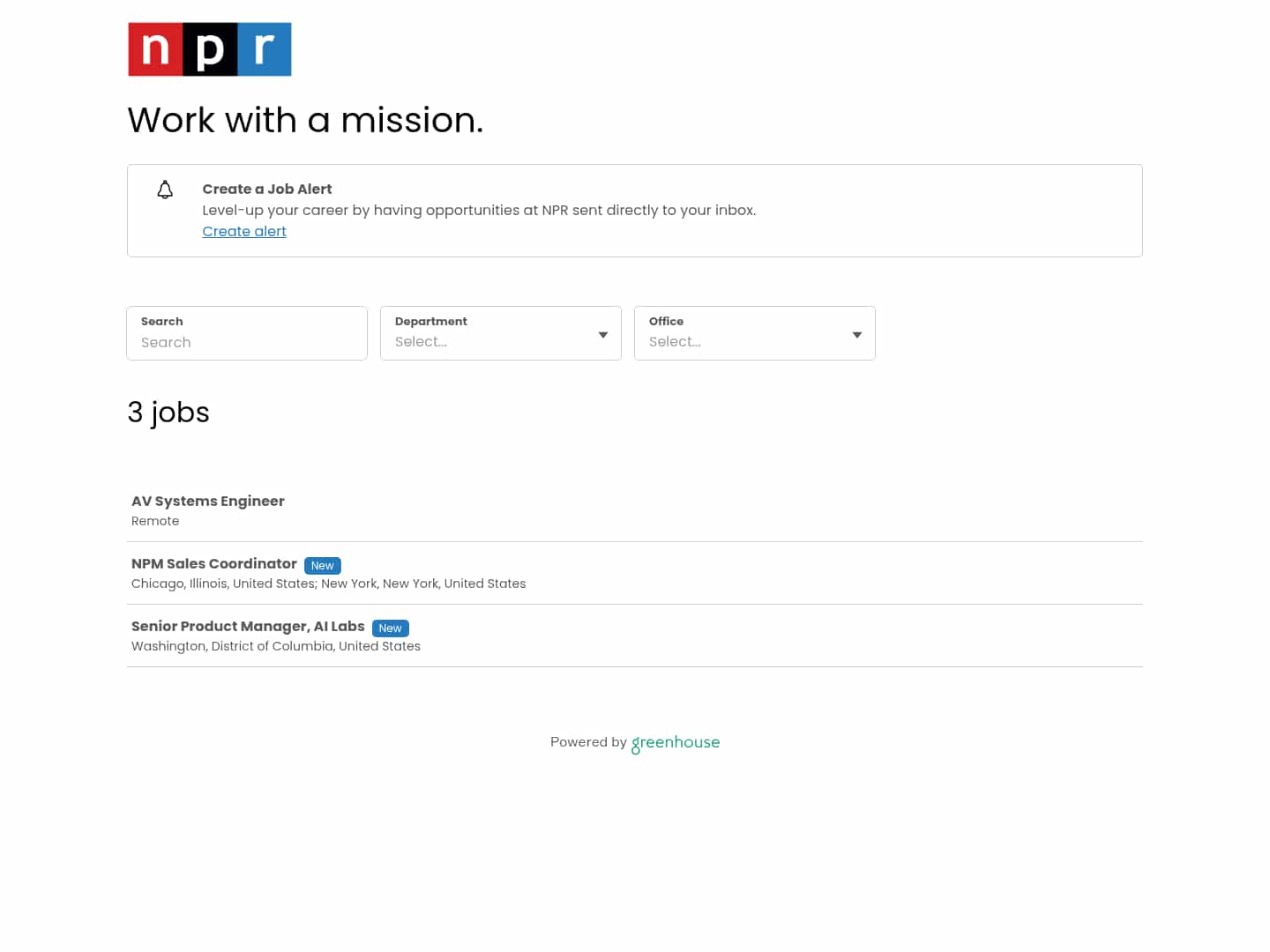Click the Powered by Greenhouse link
The height and width of the screenshot is (952, 1270).
pyautogui.click(x=634, y=742)
